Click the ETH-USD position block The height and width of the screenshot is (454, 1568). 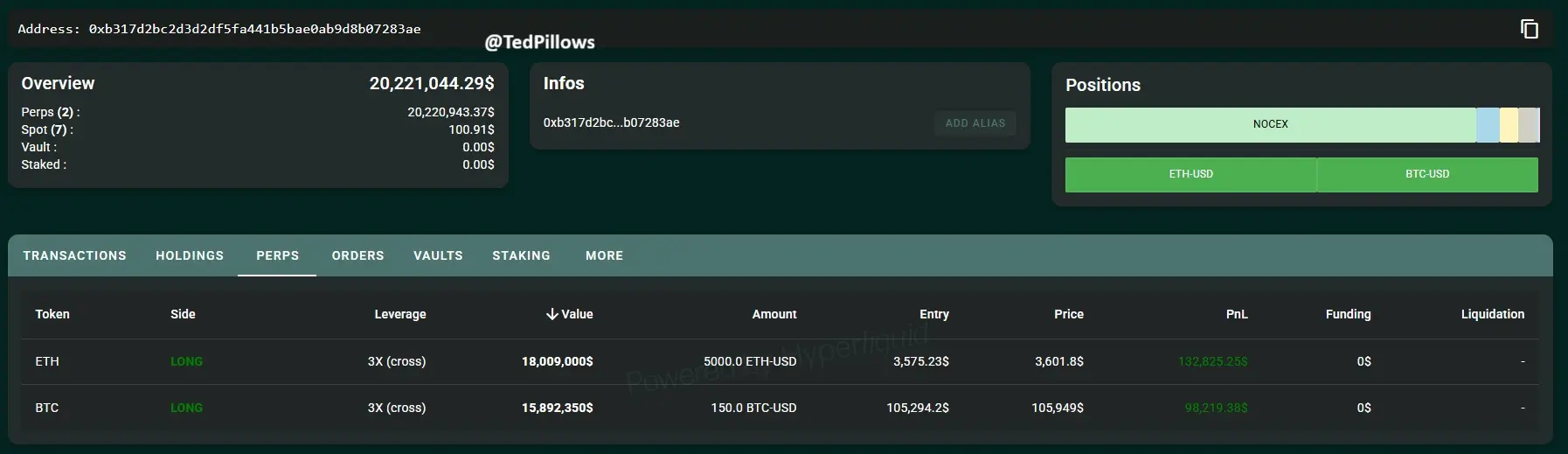click(x=1190, y=174)
